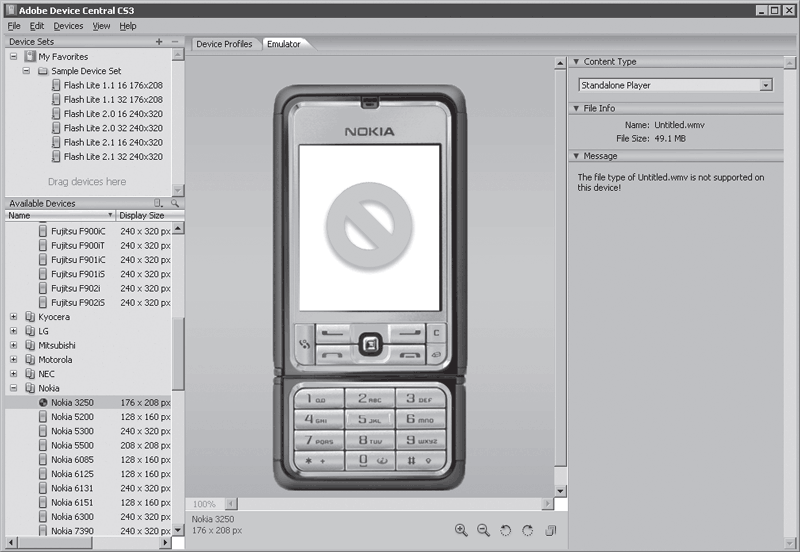This screenshot has height=552, width=800.
Task: Click the phone's end call key
Action: (x=408, y=355)
